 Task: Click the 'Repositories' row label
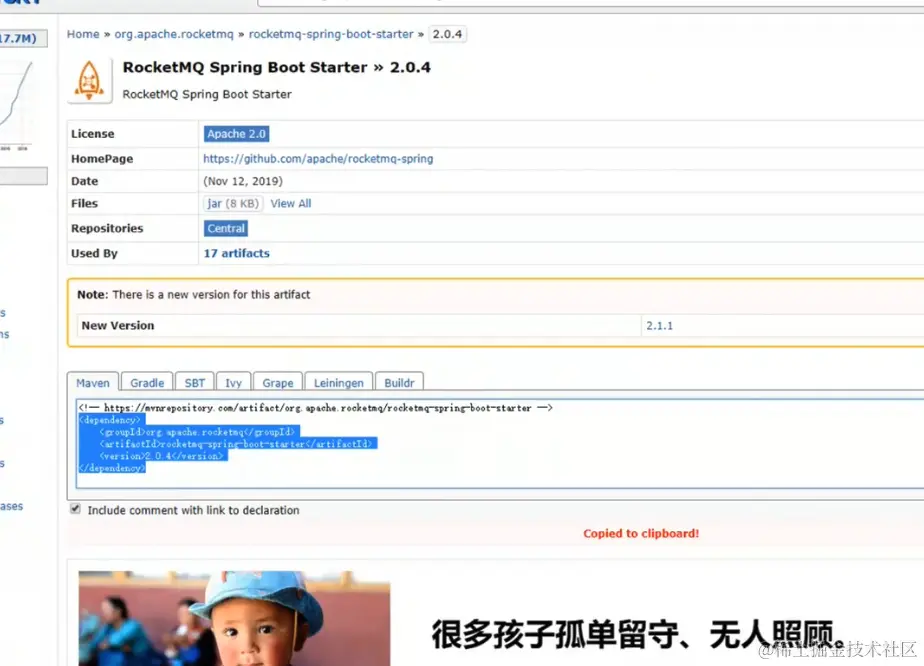point(107,228)
